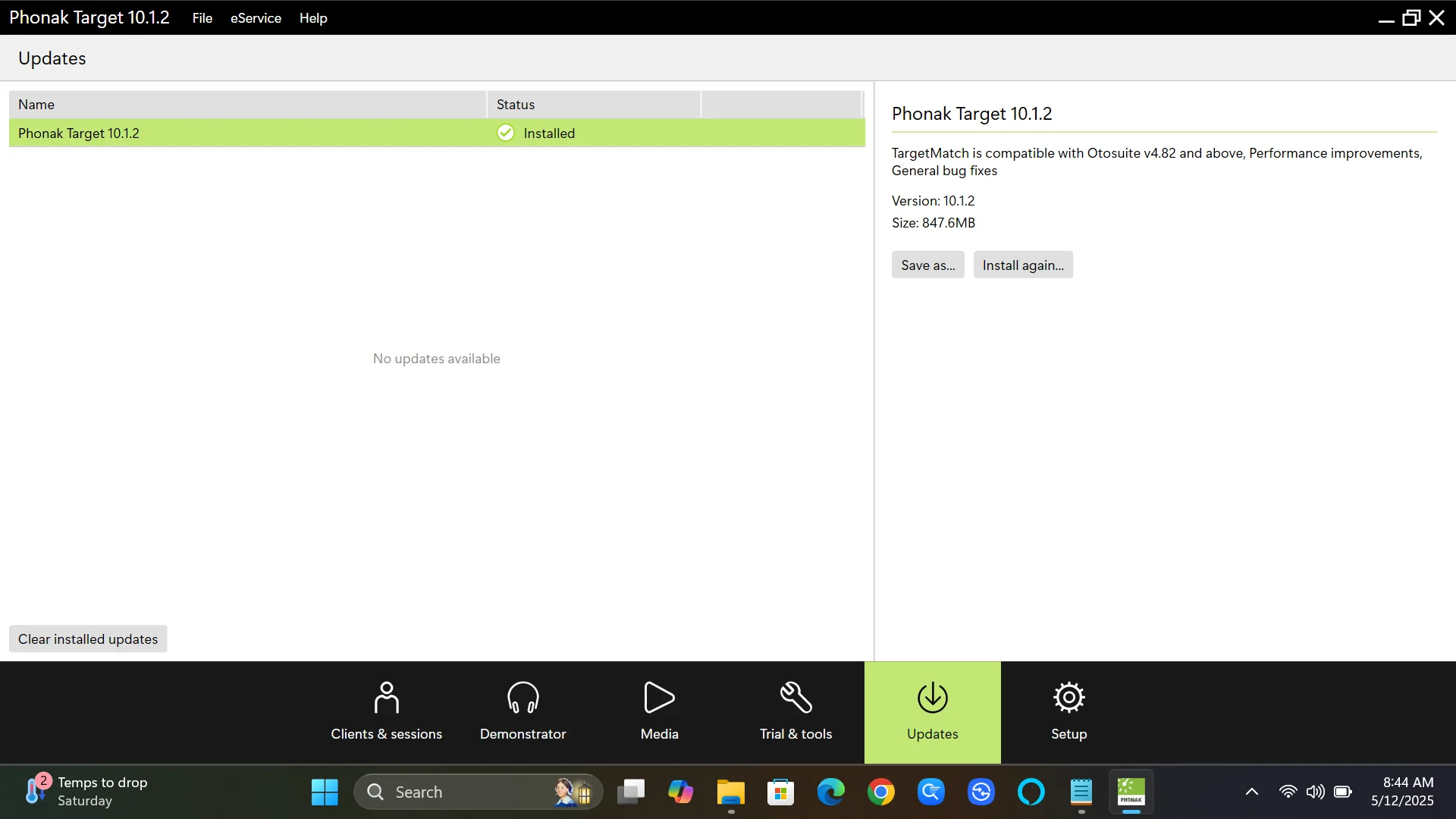This screenshot has height=819, width=1456.
Task: Click the Version: 10.1.2 text
Action: click(x=933, y=200)
